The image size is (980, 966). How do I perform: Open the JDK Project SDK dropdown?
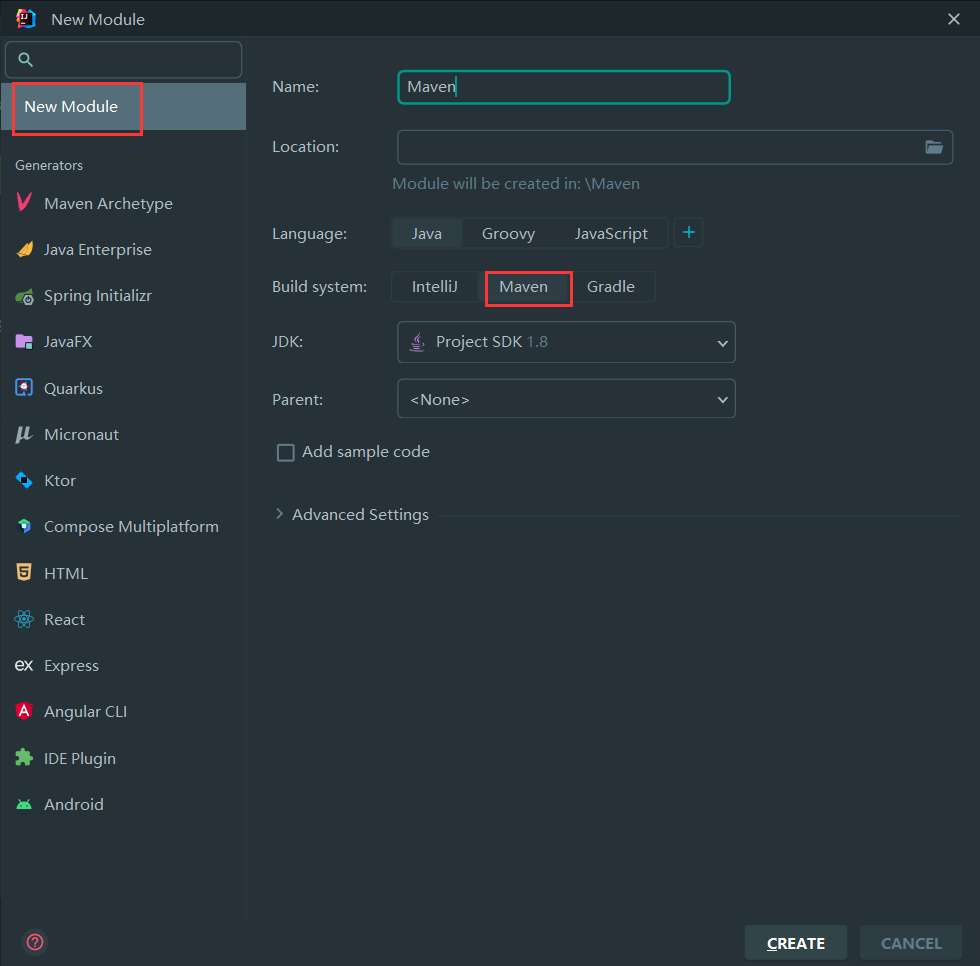566,342
